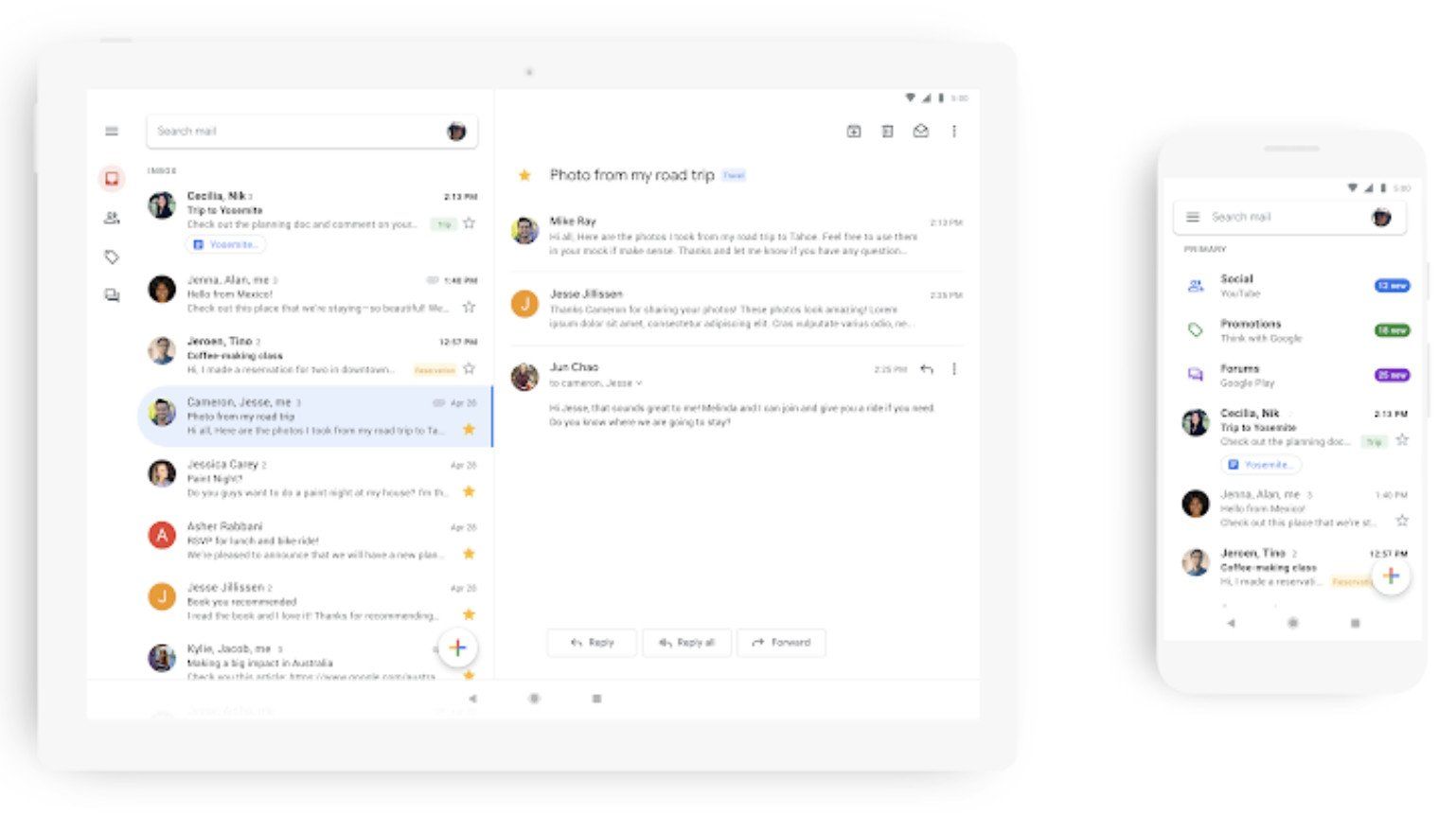Viewport: 1456px width, 816px height.
Task: Unstar the Jessica Carey Paint Night email
Action: (x=469, y=491)
